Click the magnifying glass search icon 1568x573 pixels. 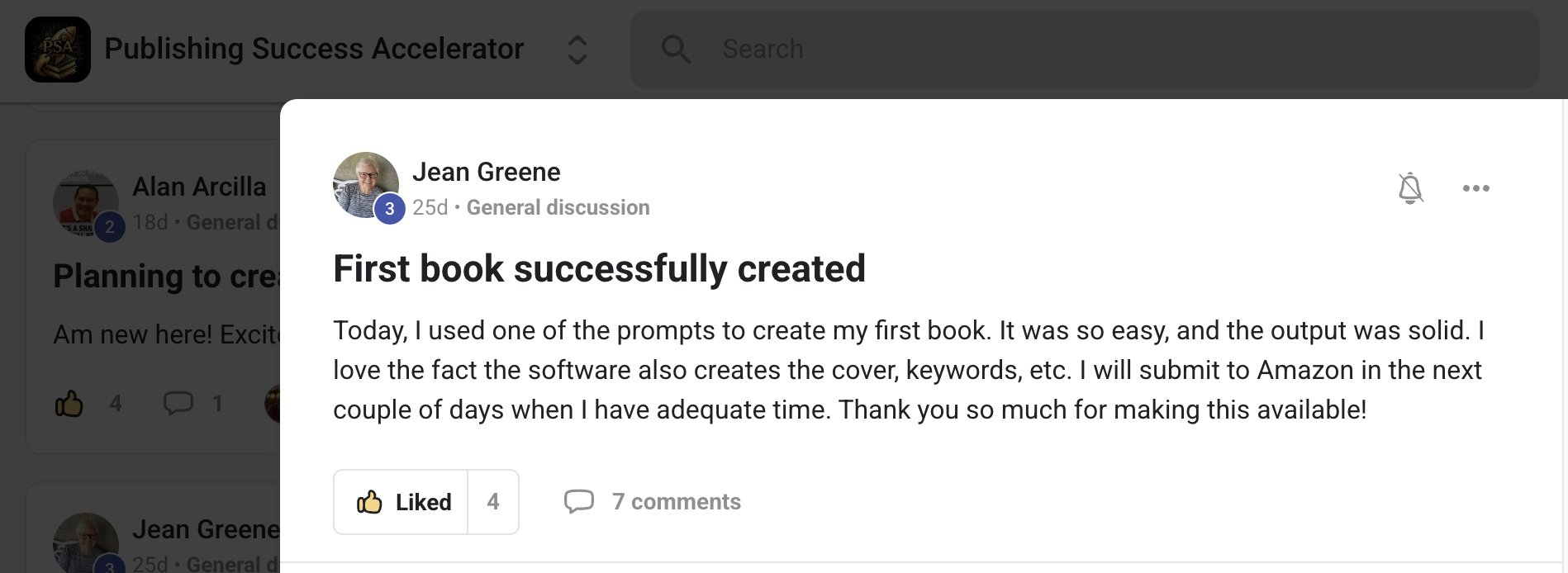click(x=676, y=50)
